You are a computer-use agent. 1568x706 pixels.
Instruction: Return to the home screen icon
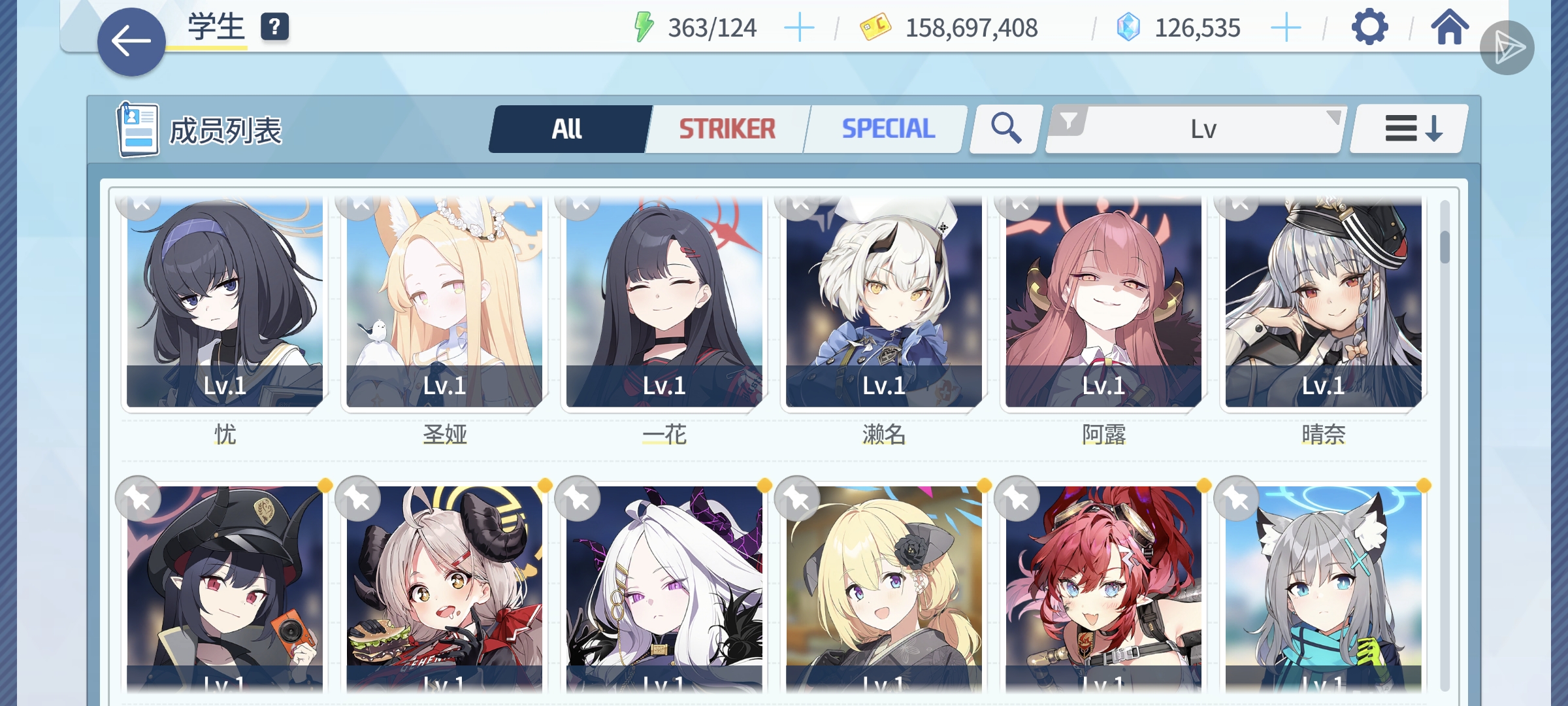tap(1450, 27)
